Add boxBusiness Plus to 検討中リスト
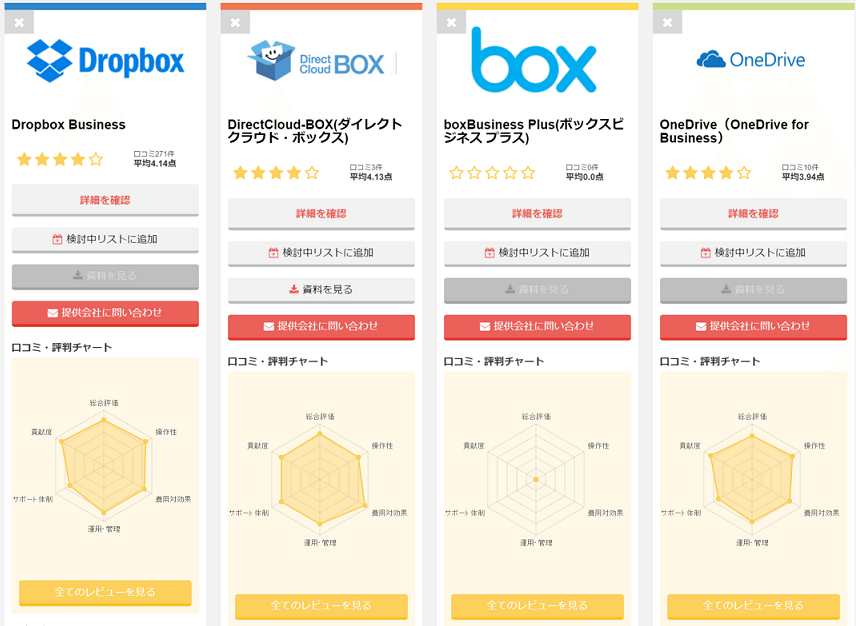 point(537,253)
